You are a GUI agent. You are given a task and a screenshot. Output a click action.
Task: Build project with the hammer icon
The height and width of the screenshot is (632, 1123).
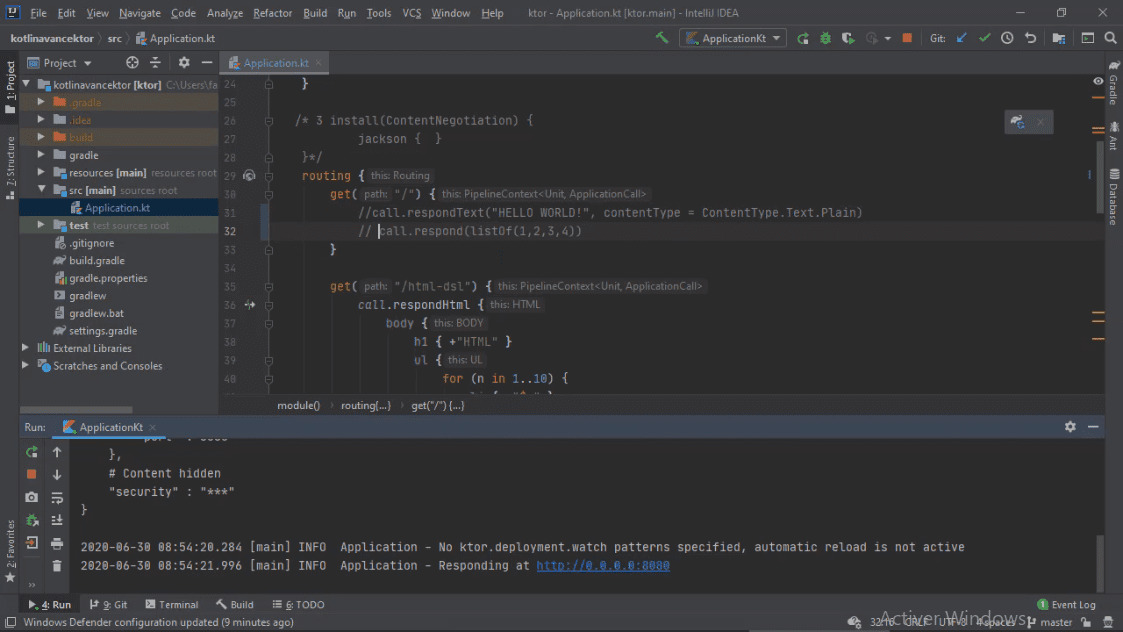click(662, 38)
